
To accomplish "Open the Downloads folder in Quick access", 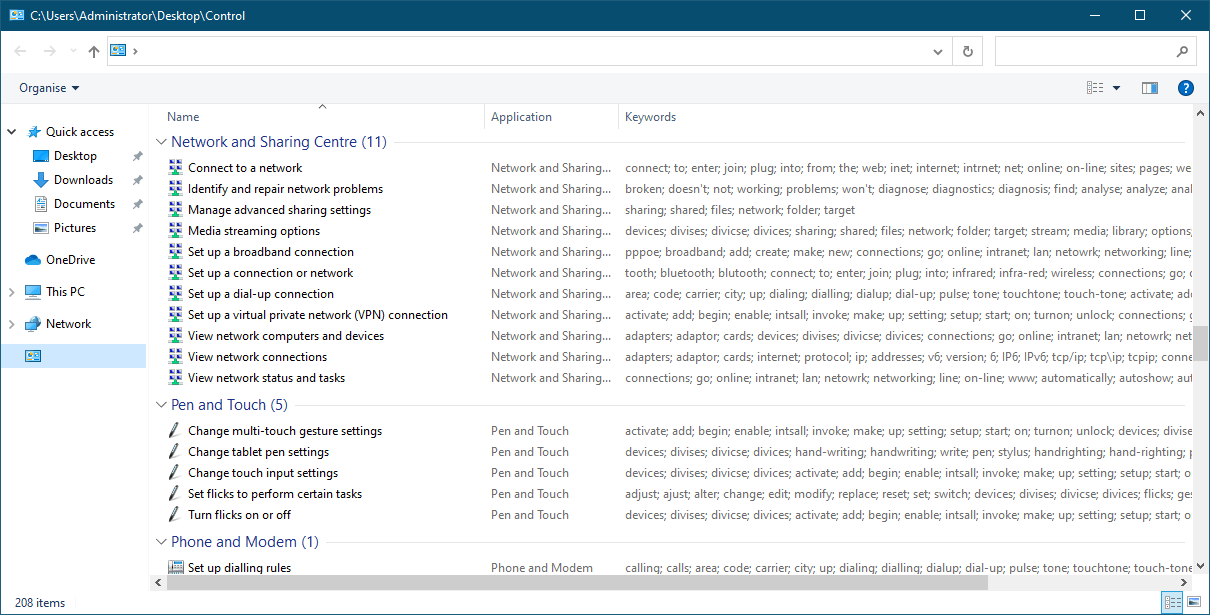I will click(x=83, y=180).
